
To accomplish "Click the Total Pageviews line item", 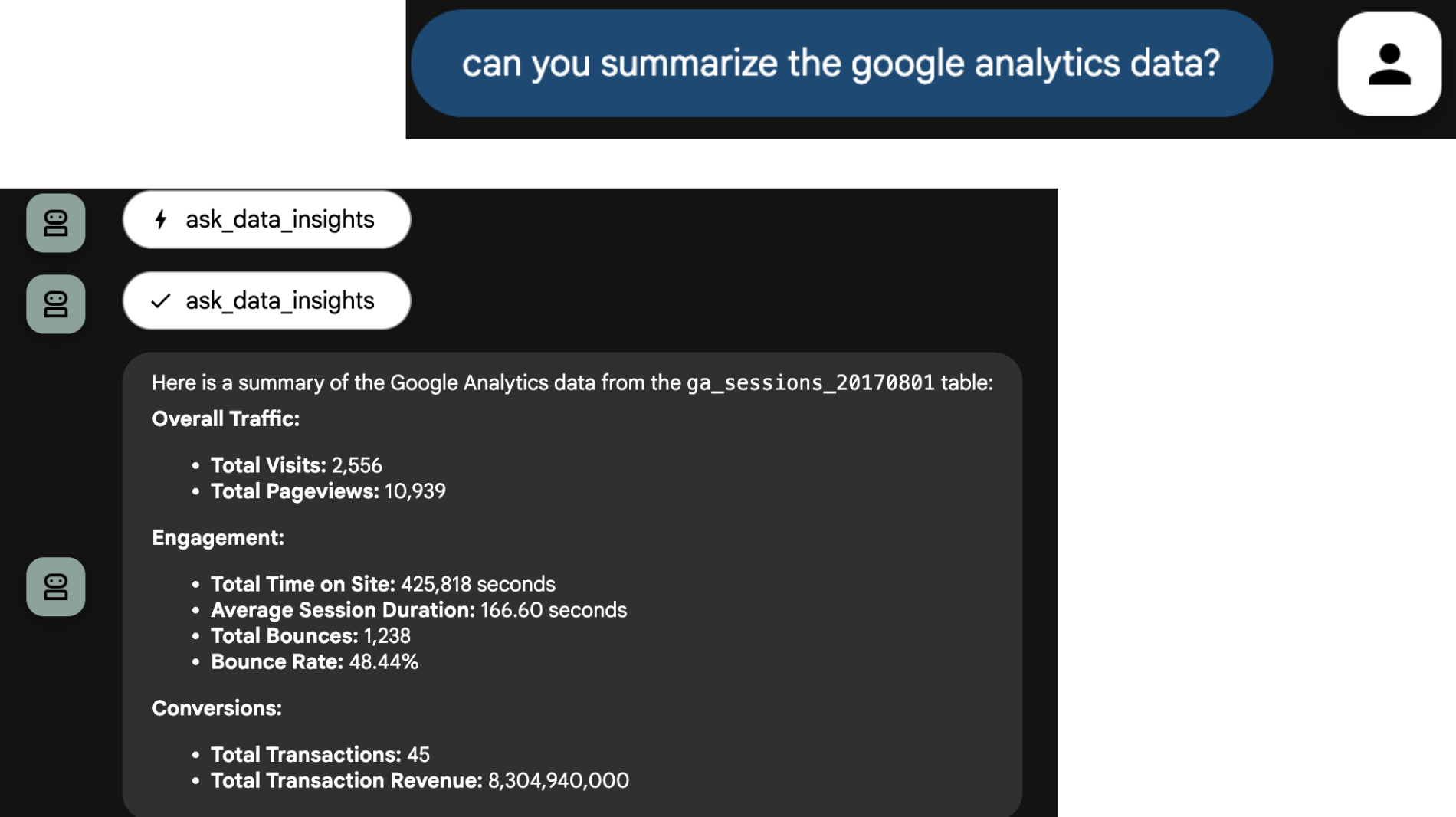I will [x=328, y=491].
